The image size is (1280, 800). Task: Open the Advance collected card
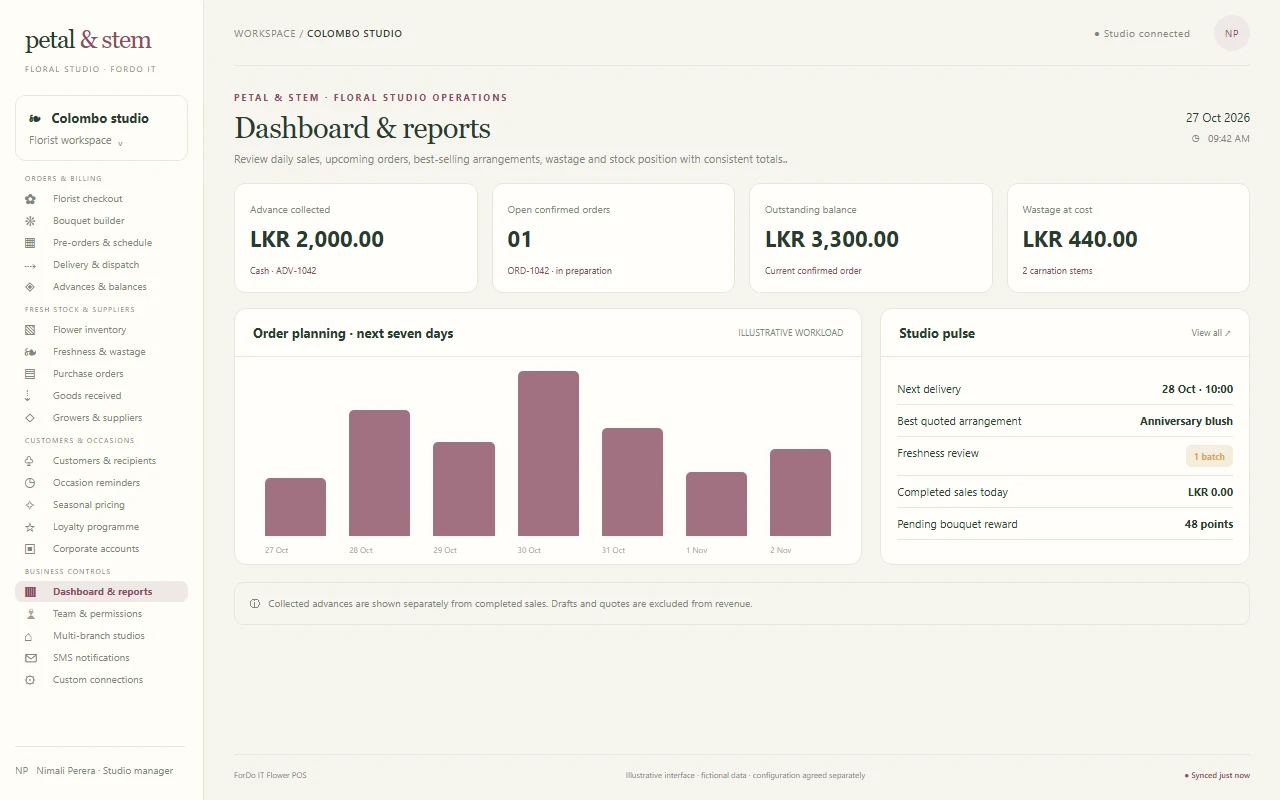tap(356, 238)
